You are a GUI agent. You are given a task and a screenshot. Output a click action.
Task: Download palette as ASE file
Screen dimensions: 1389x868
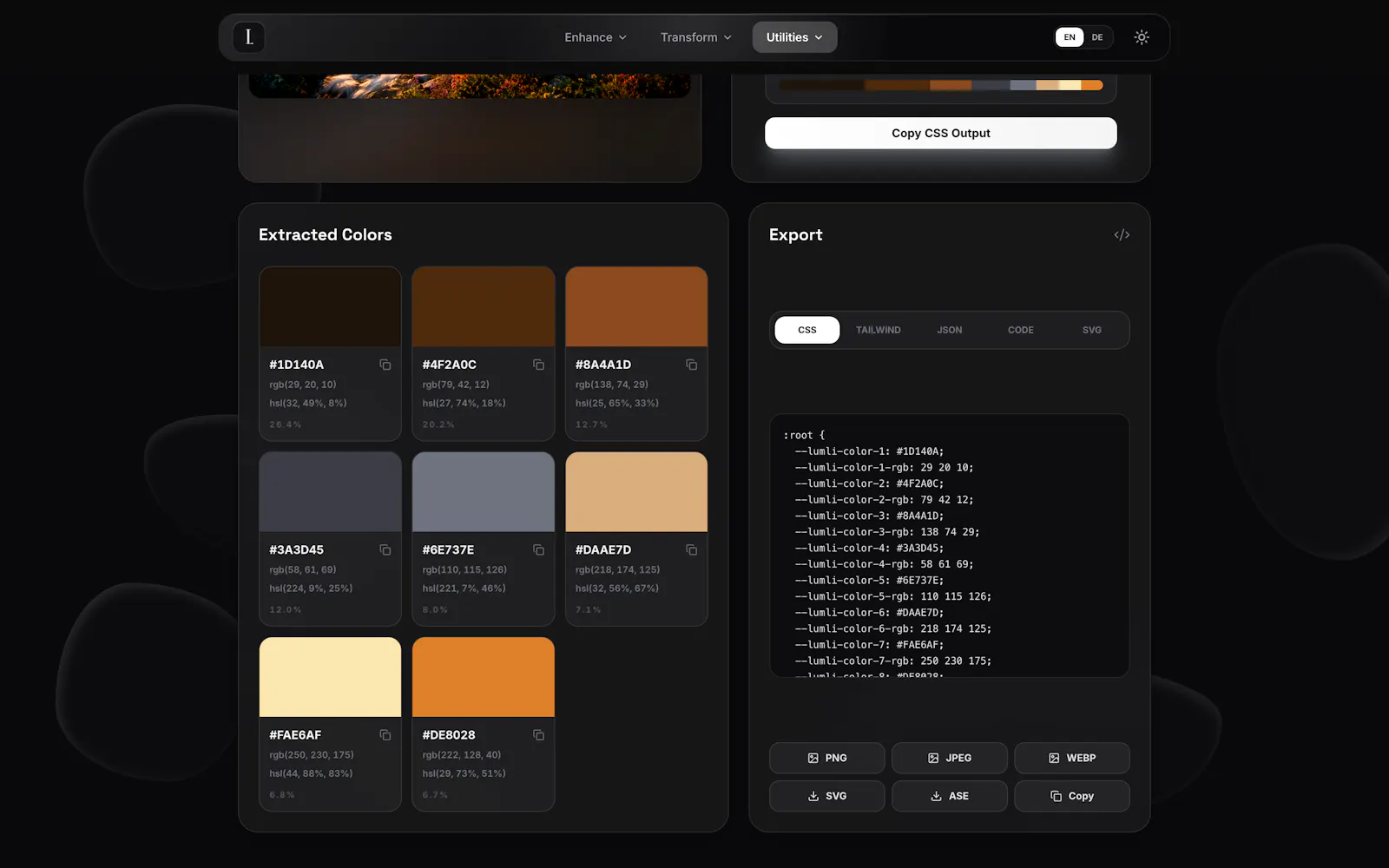(x=950, y=796)
